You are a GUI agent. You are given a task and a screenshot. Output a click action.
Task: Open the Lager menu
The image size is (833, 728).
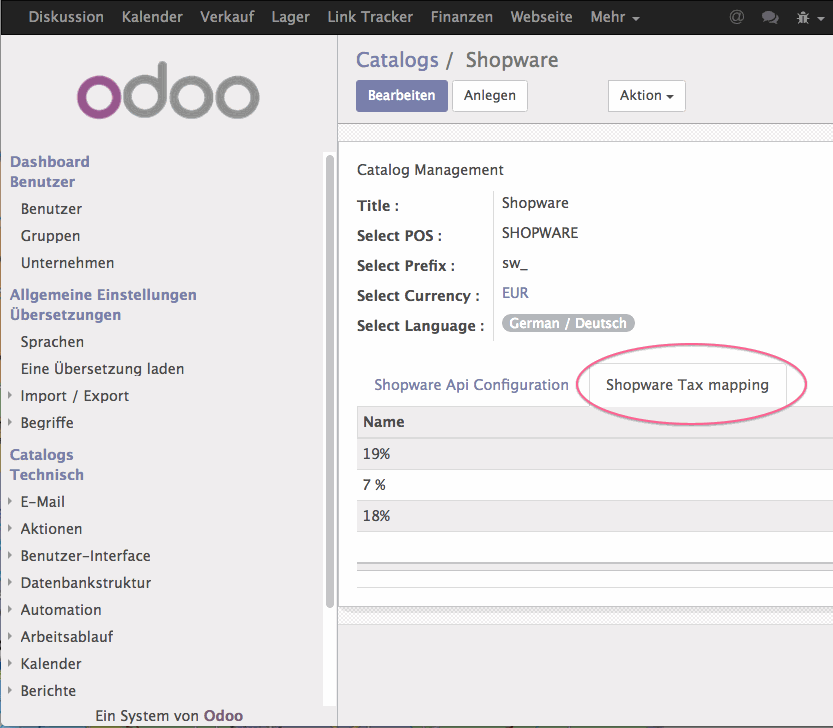pos(290,17)
